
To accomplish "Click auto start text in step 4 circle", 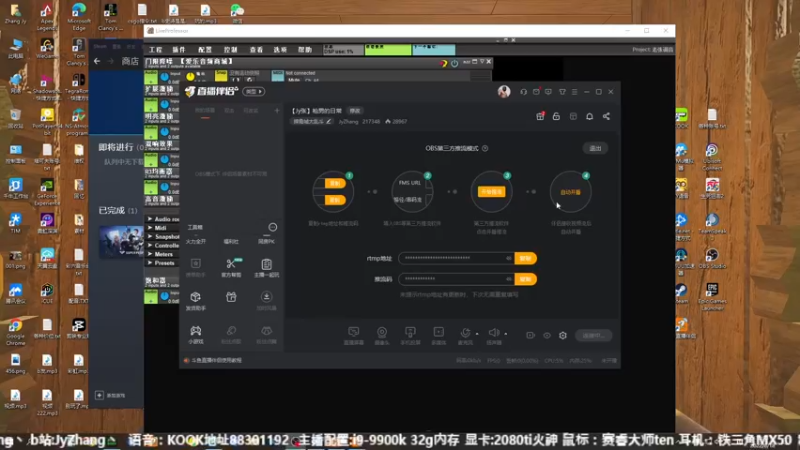I will [x=570, y=192].
